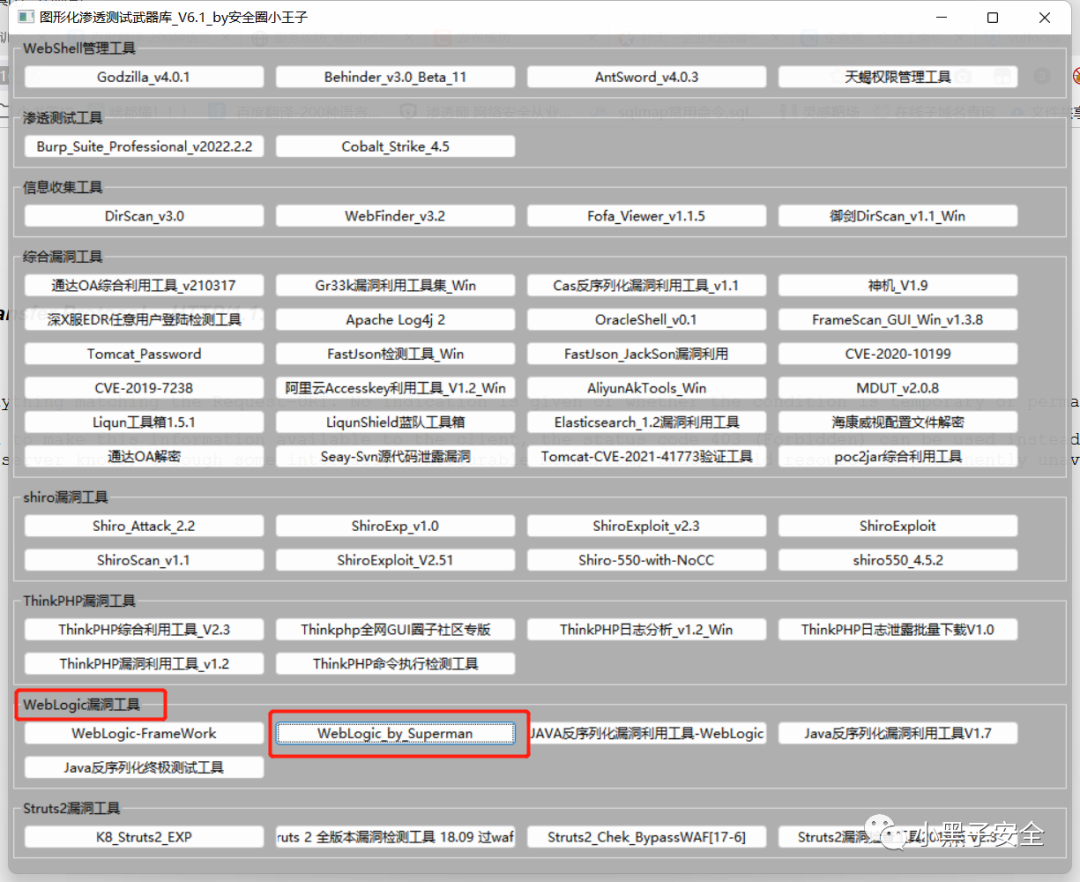Start AntSword_v4.0.3
1080x882 pixels.
point(647,77)
